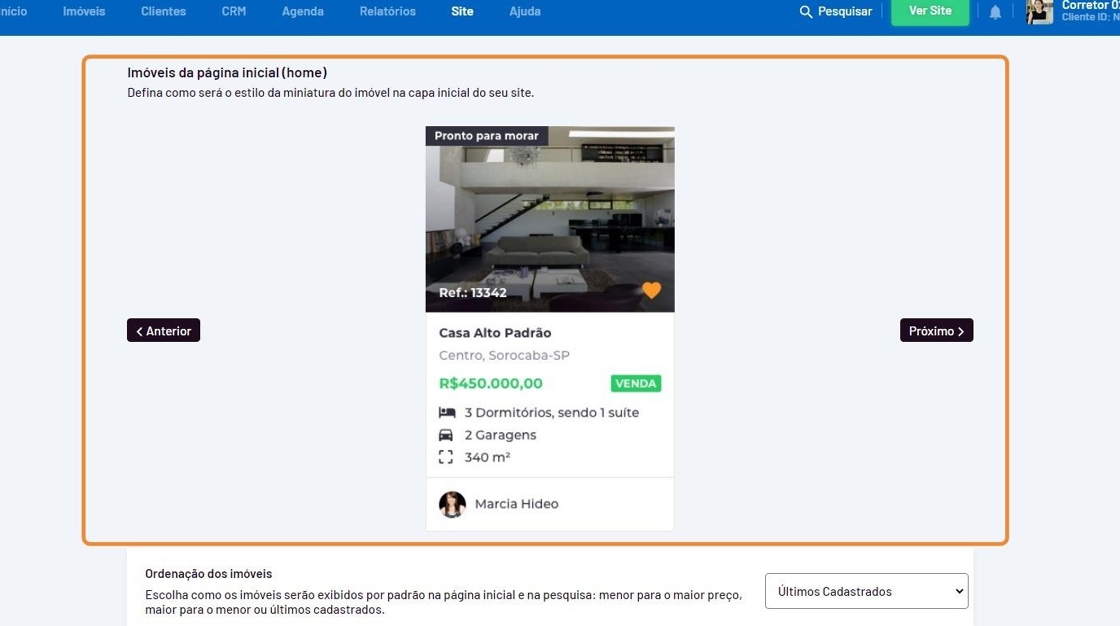Viewport: 1120px width, 626px height.
Task: Open the Imóveis menu
Action: (x=84, y=12)
